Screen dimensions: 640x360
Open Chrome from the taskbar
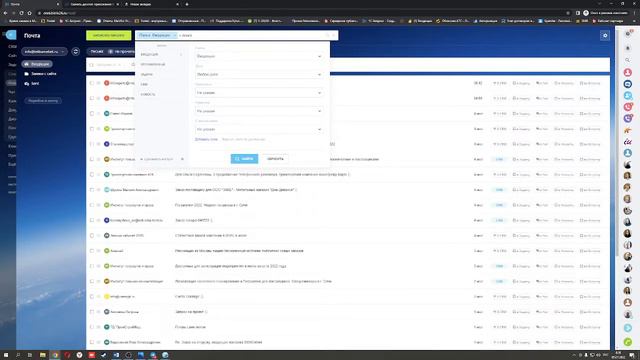click(55, 355)
